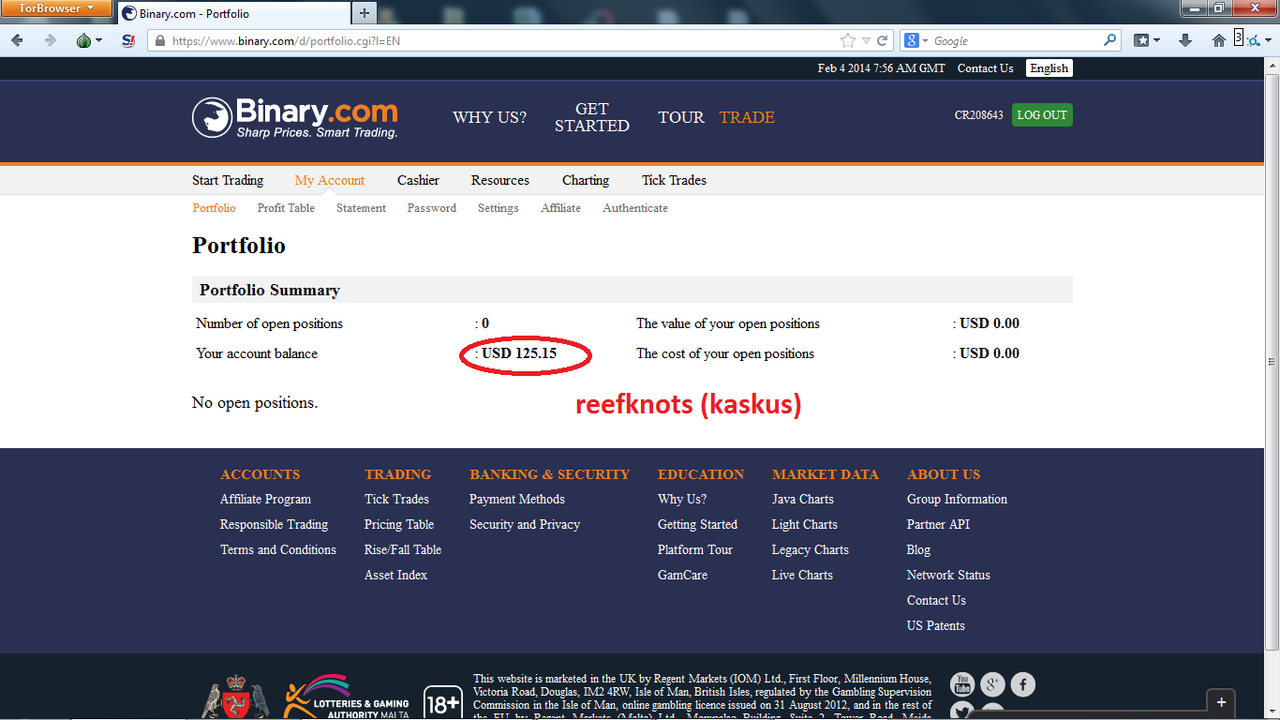Open the Start Trading menu
1280x720 pixels.
click(228, 180)
